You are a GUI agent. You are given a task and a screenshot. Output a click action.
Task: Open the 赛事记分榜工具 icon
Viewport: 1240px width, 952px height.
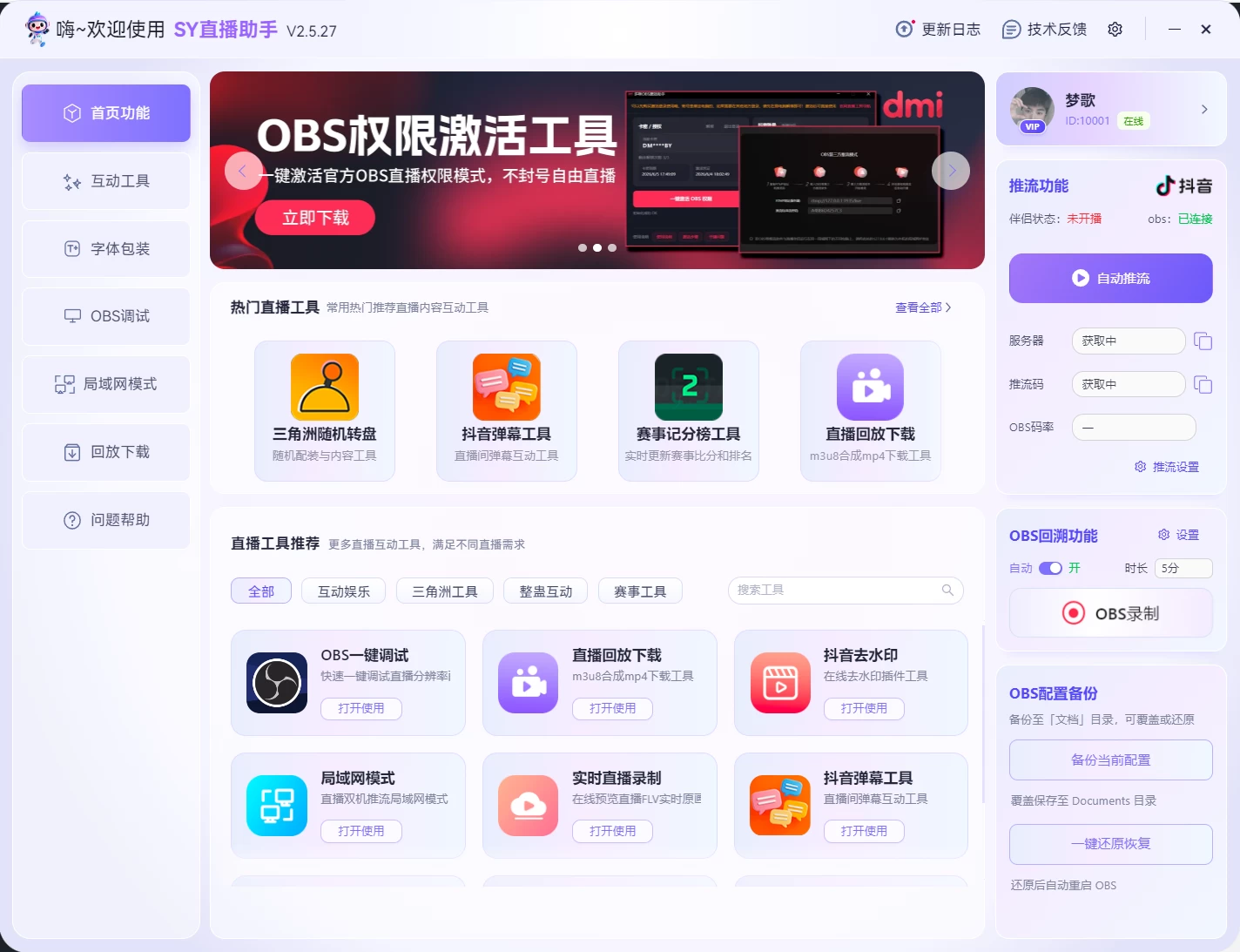coord(689,387)
